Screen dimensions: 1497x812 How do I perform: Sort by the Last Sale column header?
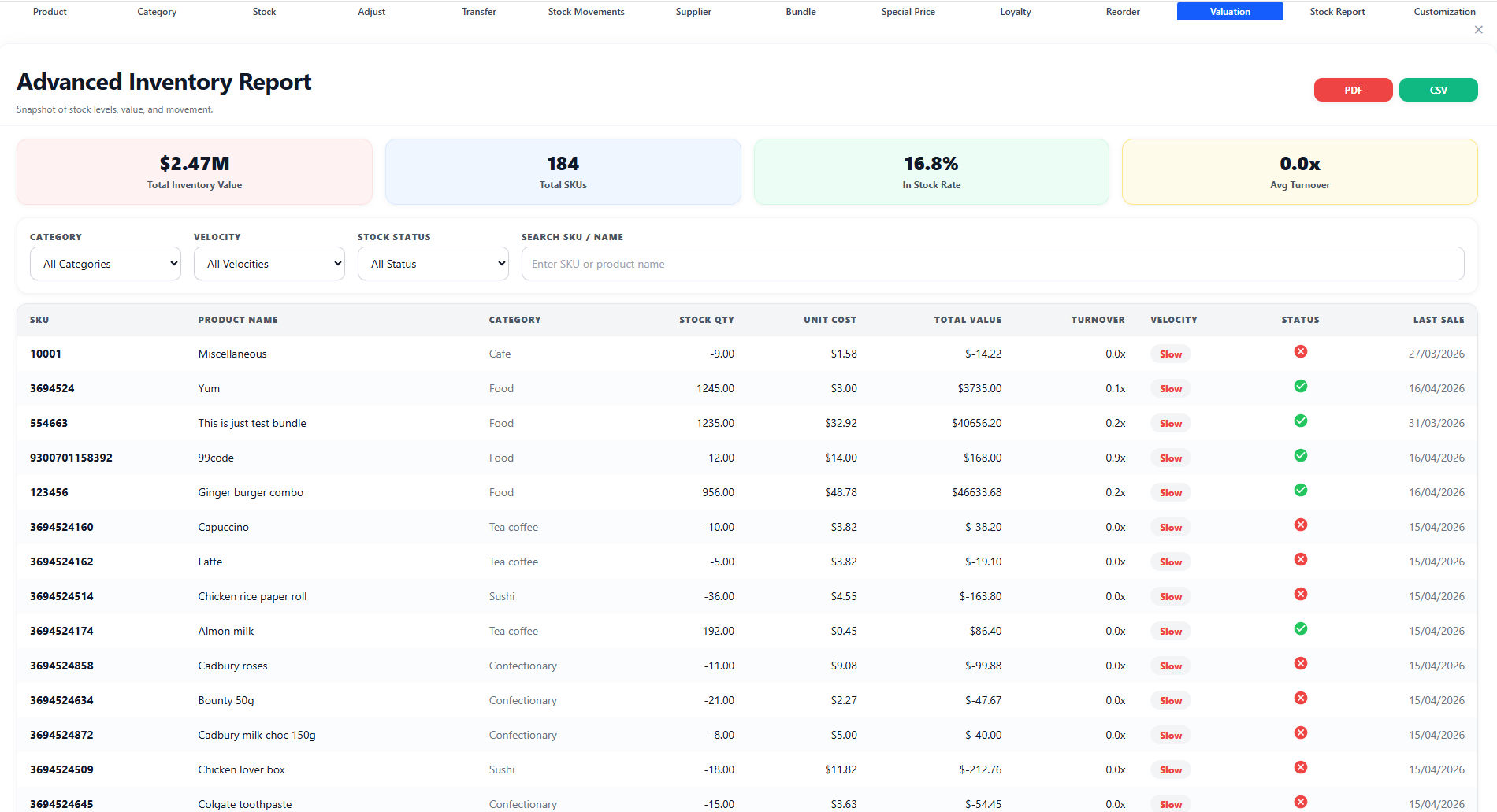pos(1439,320)
